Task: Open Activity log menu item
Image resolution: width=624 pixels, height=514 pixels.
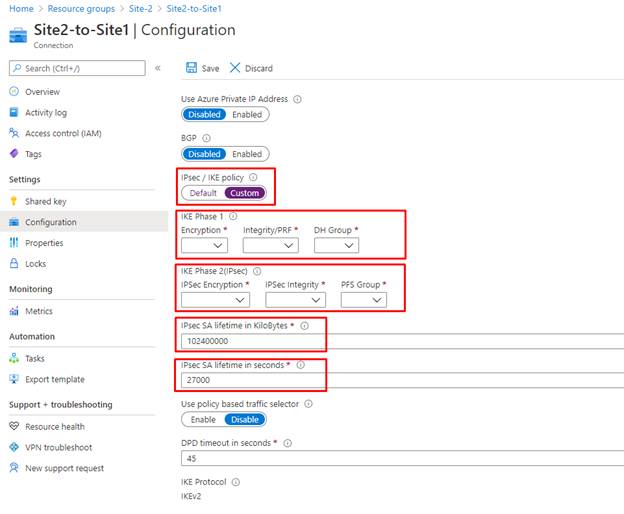Action: tap(46, 113)
